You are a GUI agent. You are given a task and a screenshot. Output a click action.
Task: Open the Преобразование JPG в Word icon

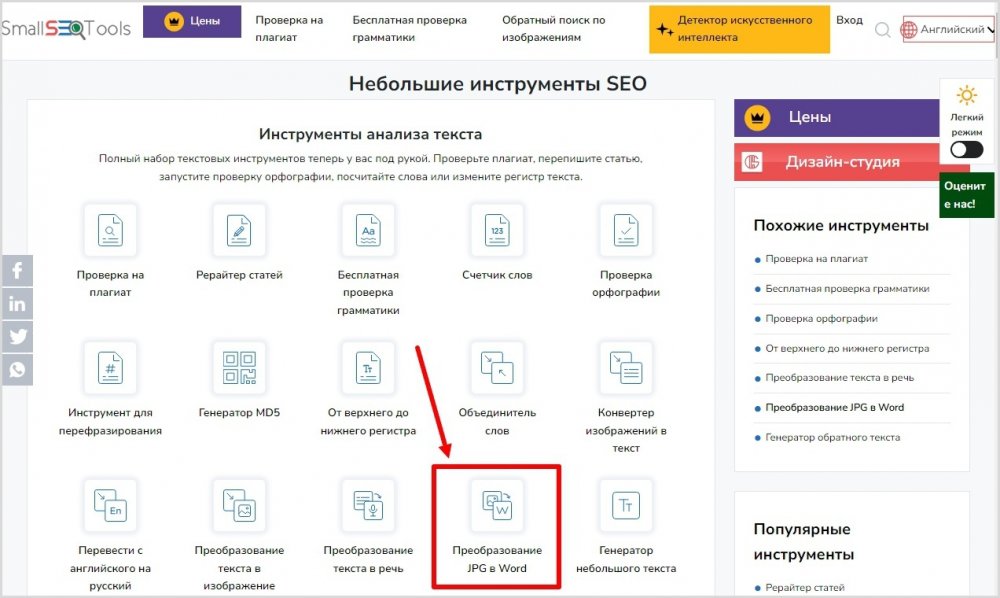497,506
